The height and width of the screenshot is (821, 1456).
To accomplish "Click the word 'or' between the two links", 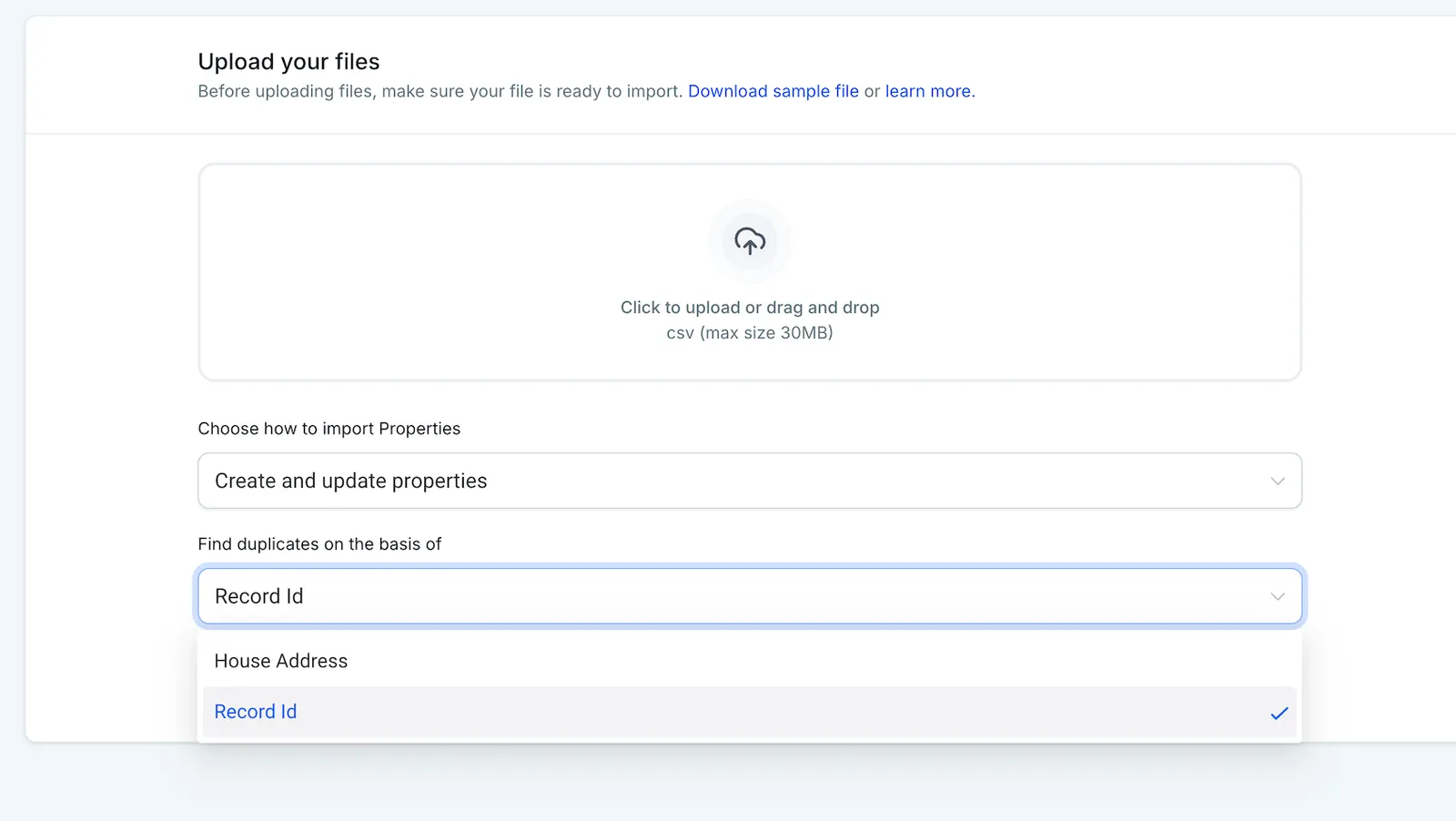I will (872, 91).
